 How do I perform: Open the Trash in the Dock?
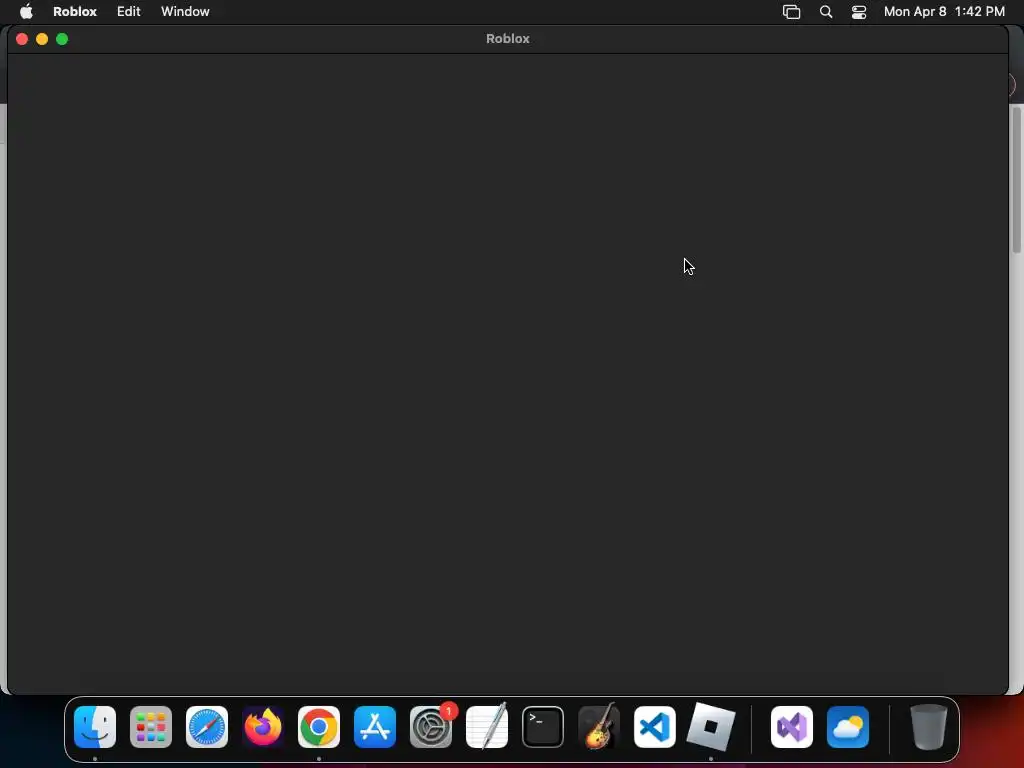coord(928,727)
